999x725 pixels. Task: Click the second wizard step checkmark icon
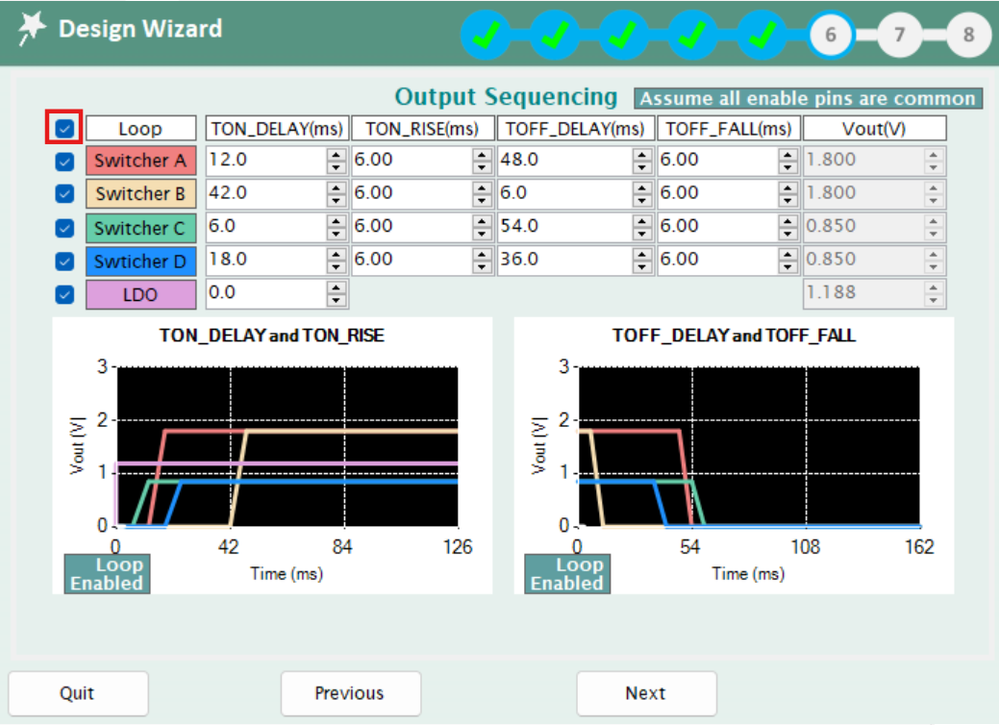[555, 34]
